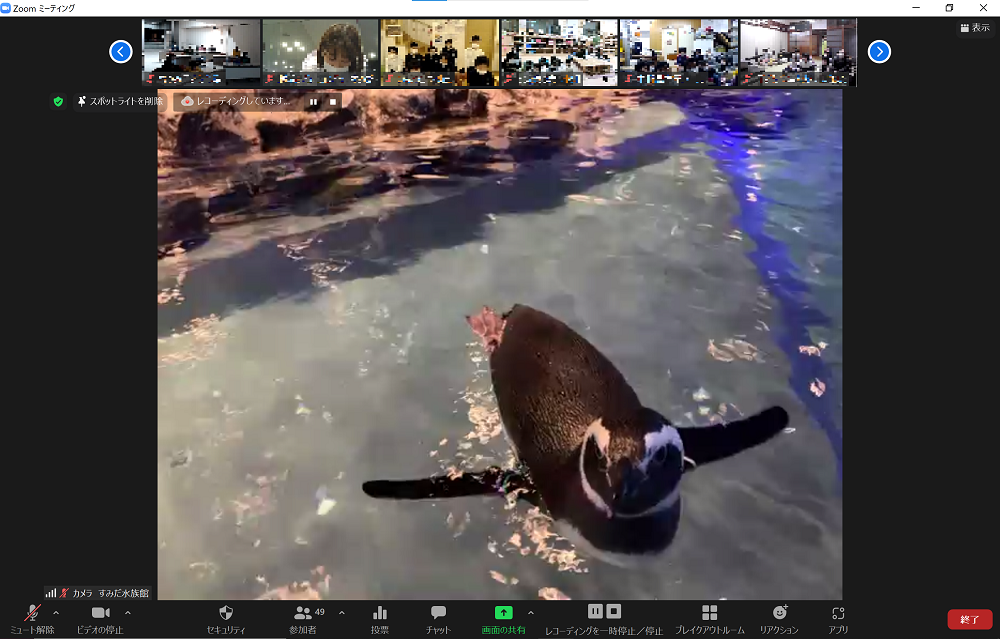Expand audio options arrow next to microphone
The height and width of the screenshot is (639, 1000).
pos(56,612)
